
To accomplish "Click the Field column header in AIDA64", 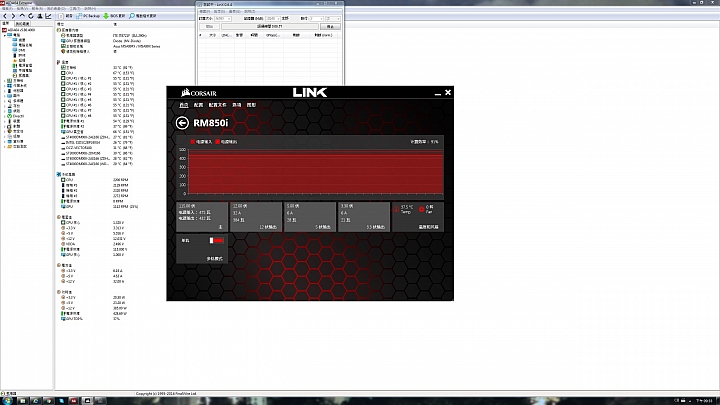I will 61,24.
